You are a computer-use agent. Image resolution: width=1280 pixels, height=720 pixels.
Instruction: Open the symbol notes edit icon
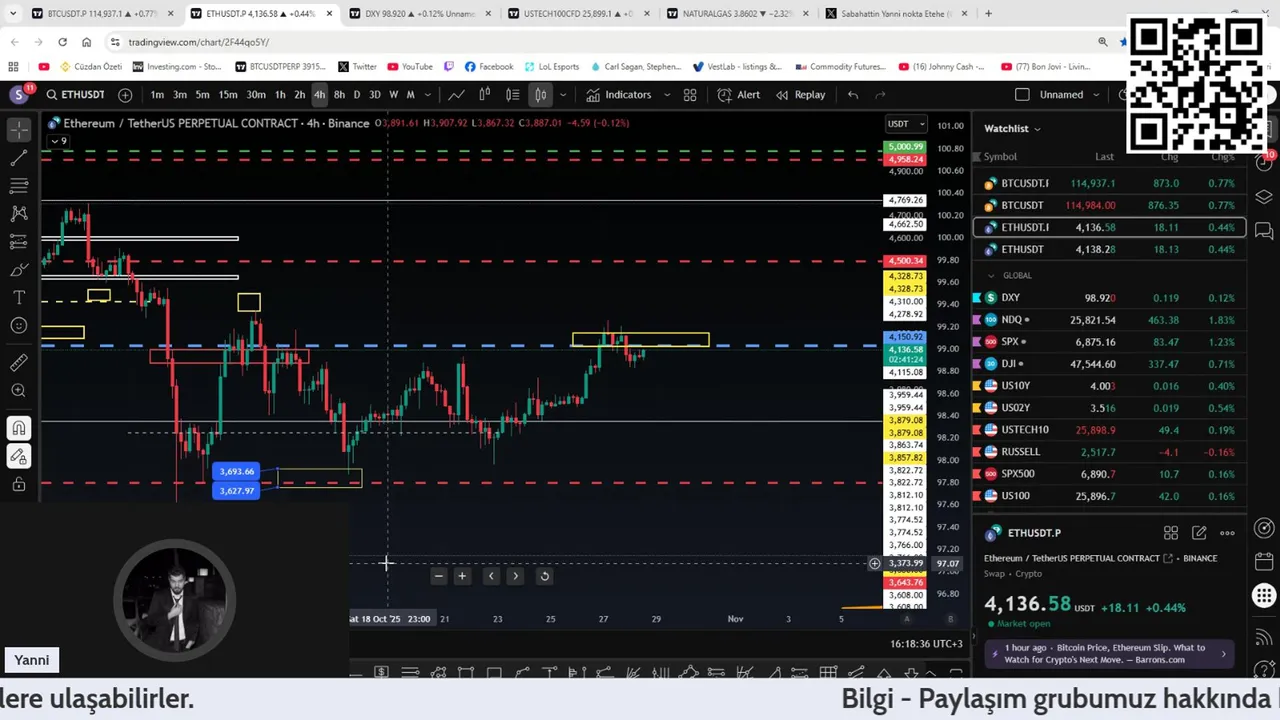click(1199, 533)
